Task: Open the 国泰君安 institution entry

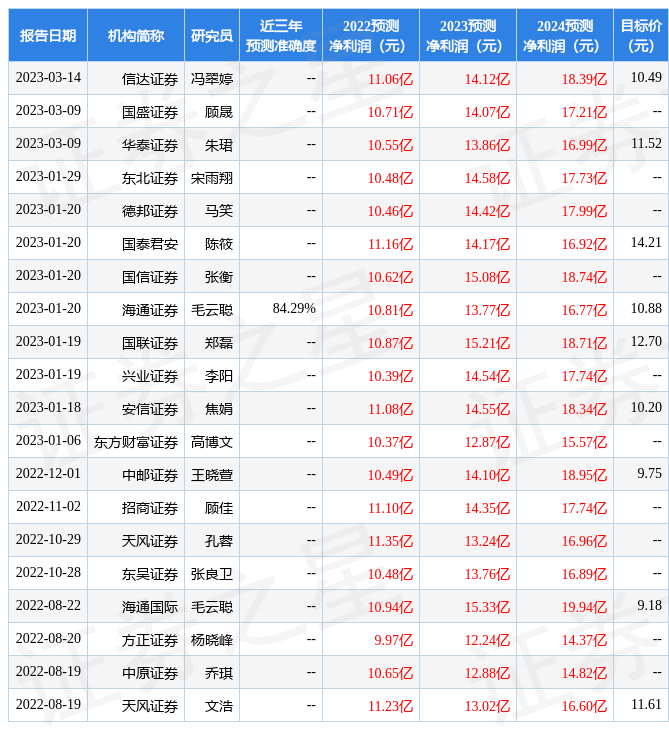Action: coord(150,243)
